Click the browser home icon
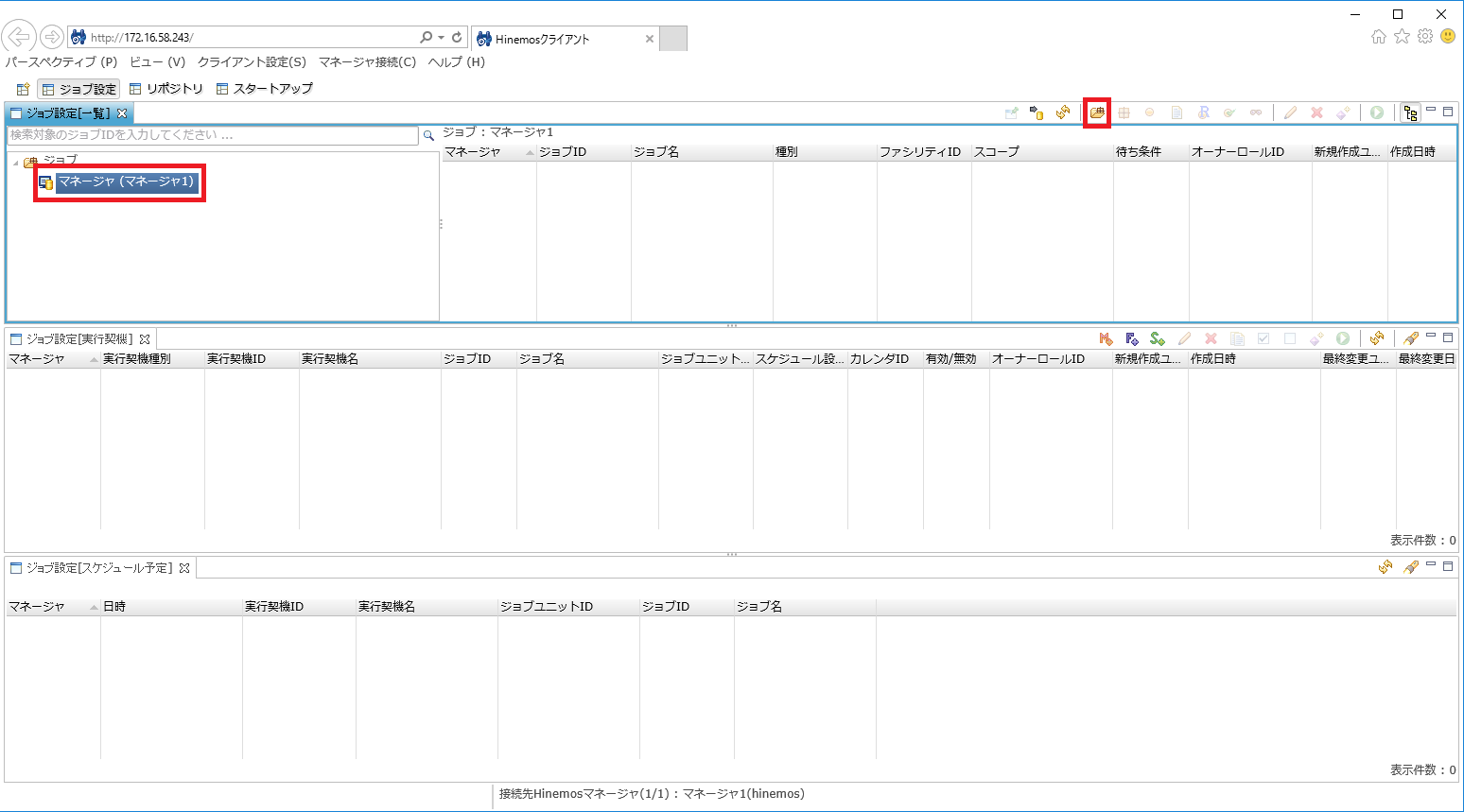The height and width of the screenshot is (812, 1464). [1378, 36]
